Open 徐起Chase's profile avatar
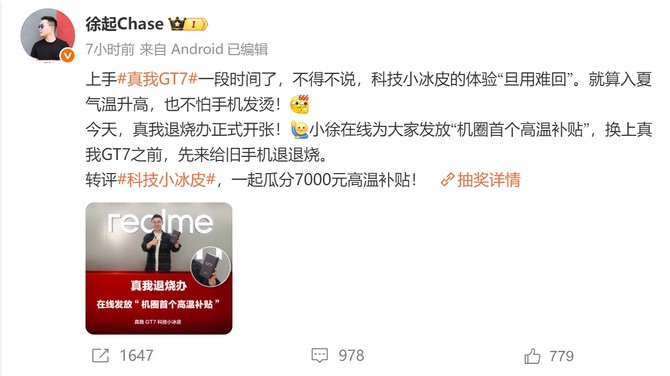The image size is (670, 376). coord(48,35)
